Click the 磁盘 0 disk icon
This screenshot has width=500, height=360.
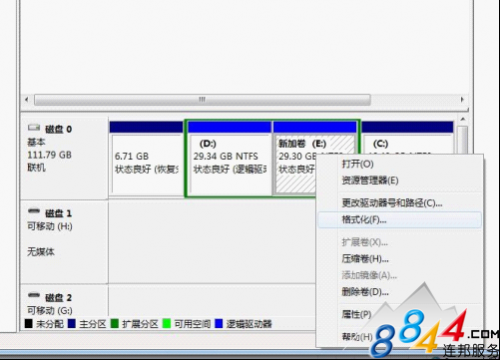pos(34,128)
